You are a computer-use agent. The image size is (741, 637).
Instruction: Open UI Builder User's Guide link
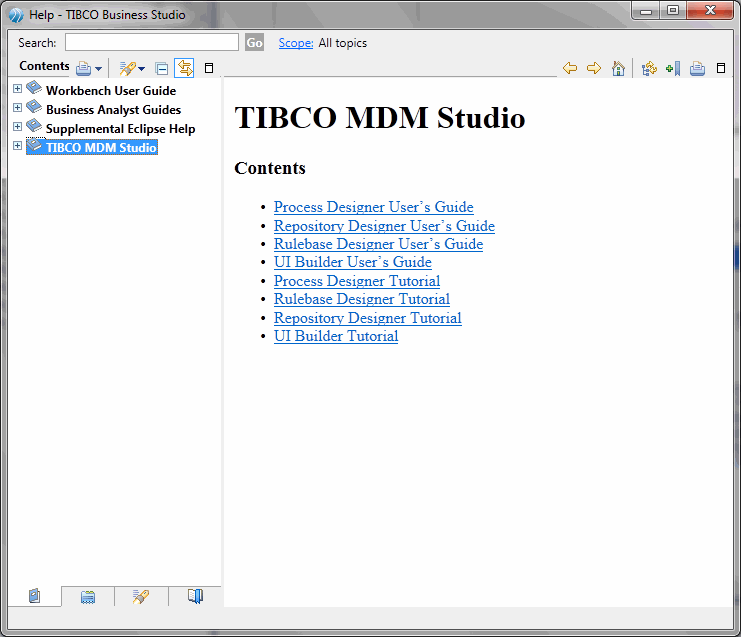[x=353, y=262]
